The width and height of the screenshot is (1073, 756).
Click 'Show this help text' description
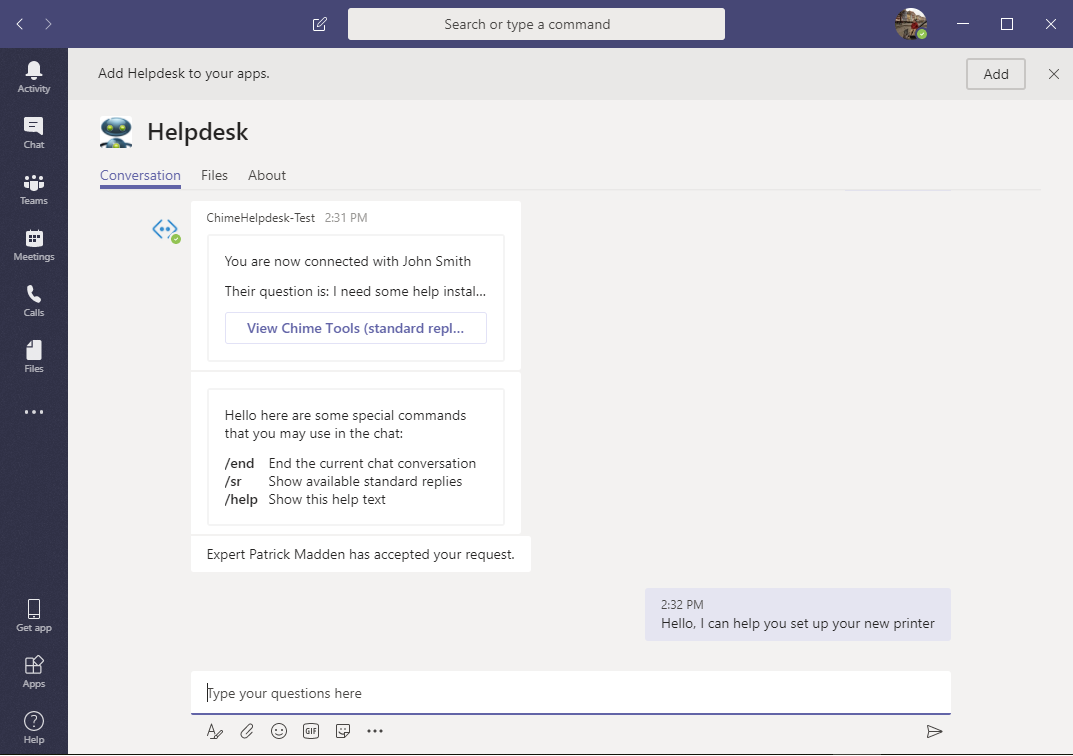point(327,499)
